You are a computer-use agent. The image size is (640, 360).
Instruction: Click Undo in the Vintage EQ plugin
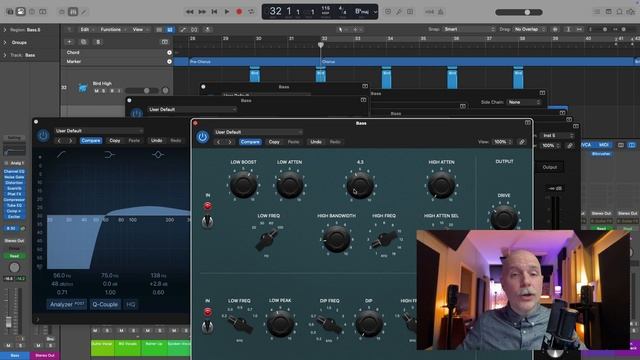316,142
